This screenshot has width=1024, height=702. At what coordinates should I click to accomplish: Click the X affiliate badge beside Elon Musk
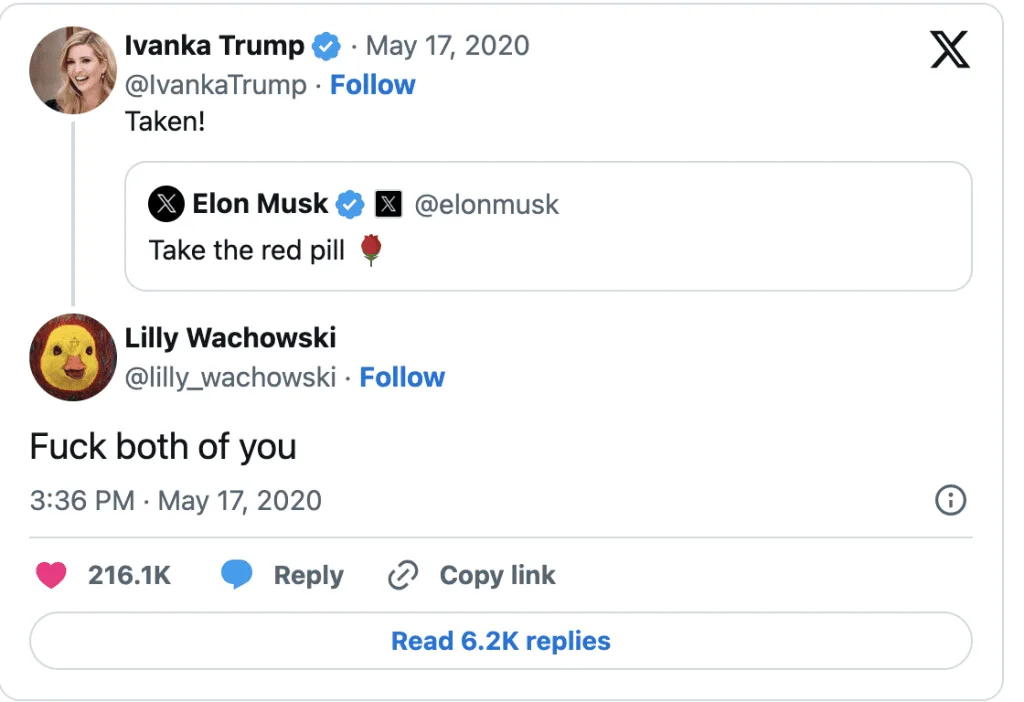[388, 204]
